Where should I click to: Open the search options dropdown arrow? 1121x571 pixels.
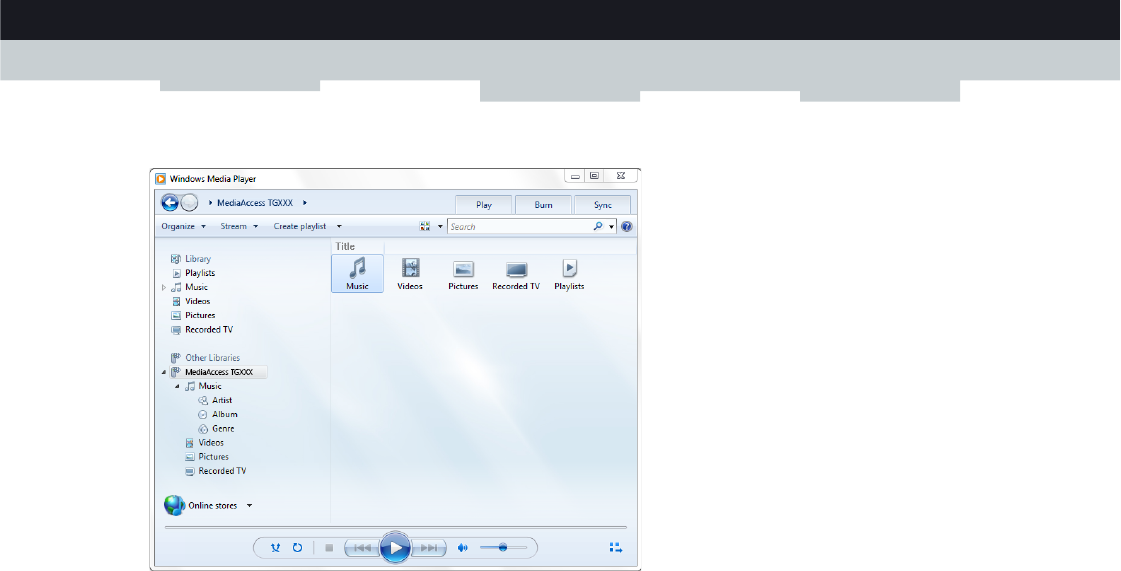(612, 227)
